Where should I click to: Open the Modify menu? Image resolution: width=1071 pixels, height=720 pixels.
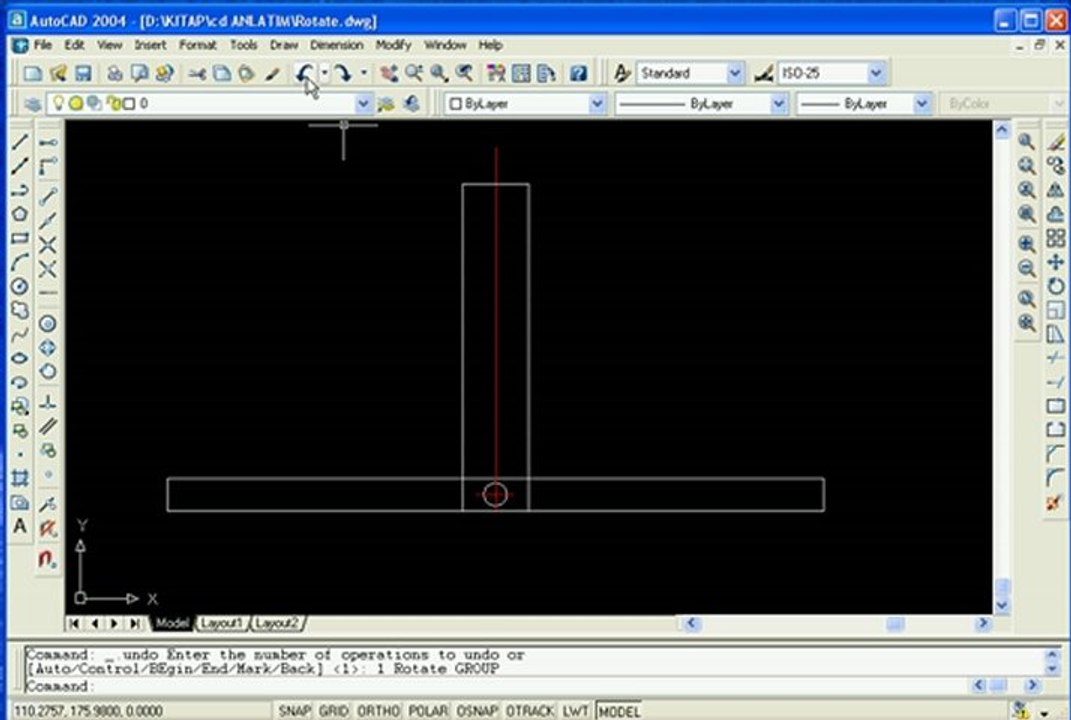coord(393,45)
